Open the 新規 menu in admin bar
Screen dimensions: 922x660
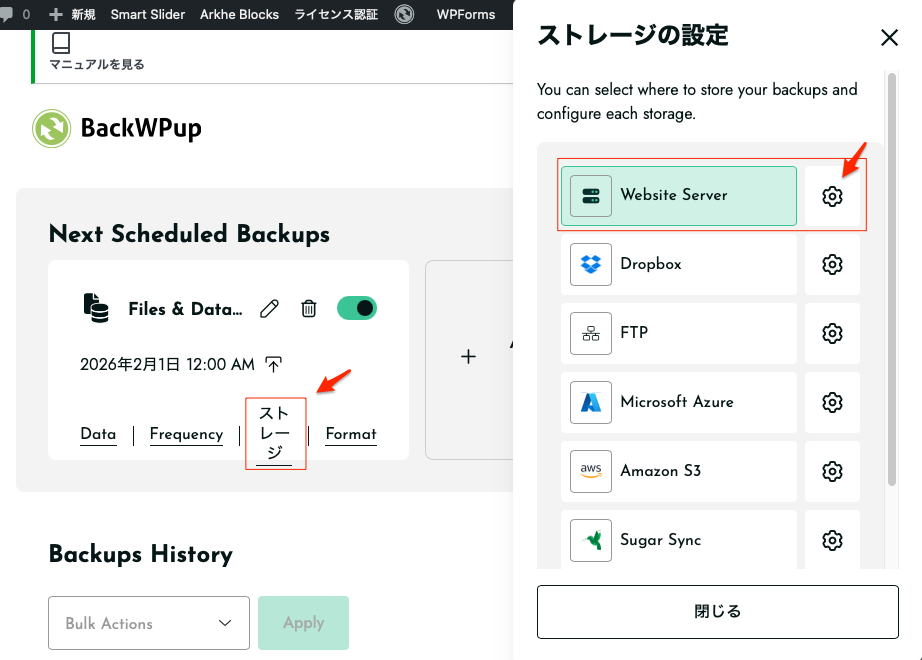point(73,14)
